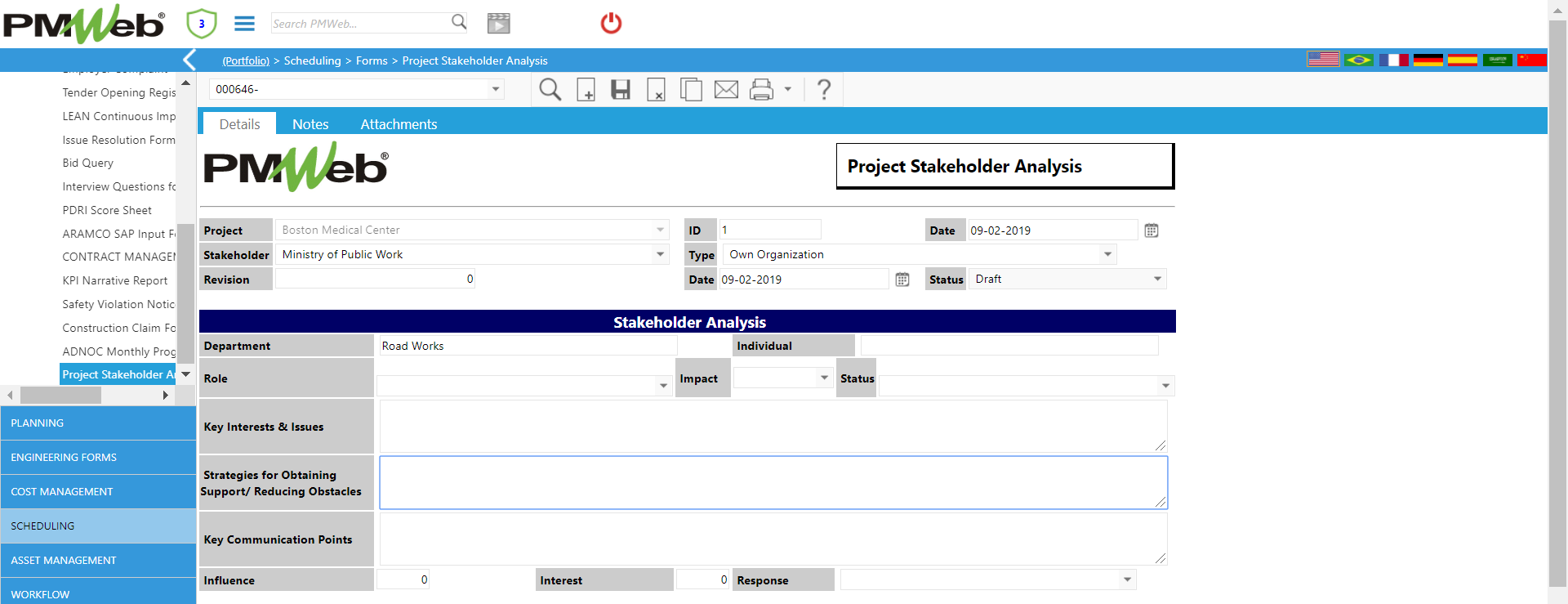Open the hamburger menu icon
The width and height of the screenshot is (1568, 604).
[245, 24]
